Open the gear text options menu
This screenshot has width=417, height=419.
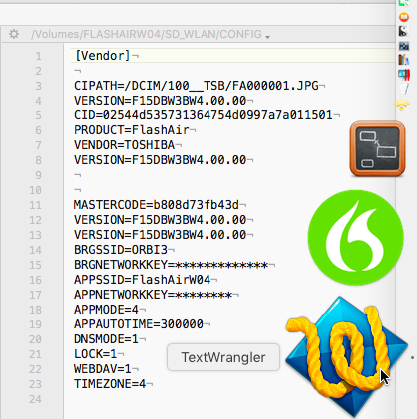(x=14, y=34)
